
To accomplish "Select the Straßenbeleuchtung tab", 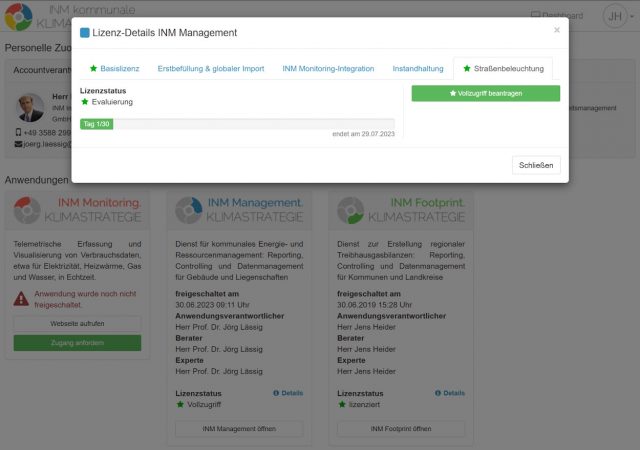I will click(503, 69).
